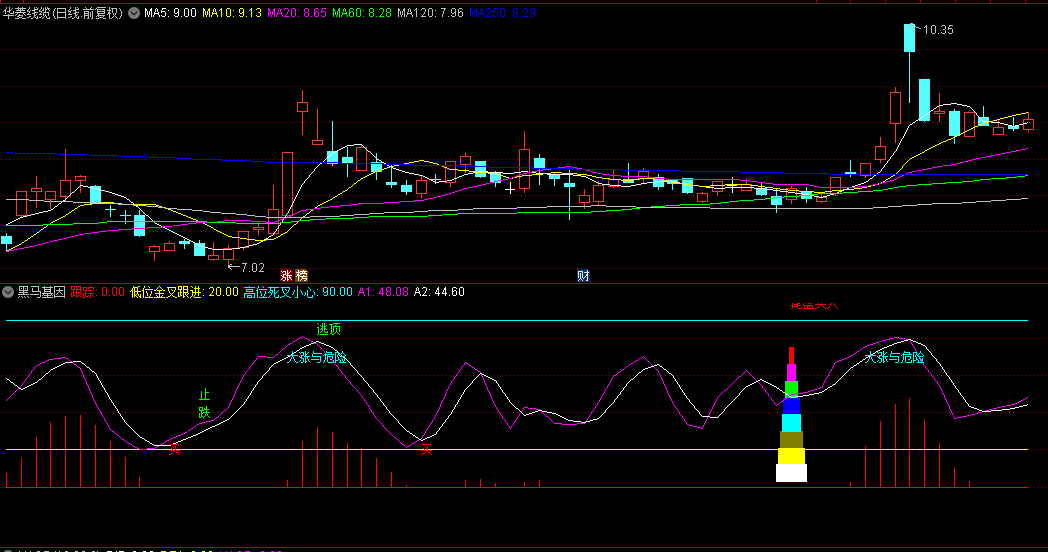Click the cyan block of stacked tower
Image resolution: width=1048 pixels, height=552 pixels.
pos(791,423)
